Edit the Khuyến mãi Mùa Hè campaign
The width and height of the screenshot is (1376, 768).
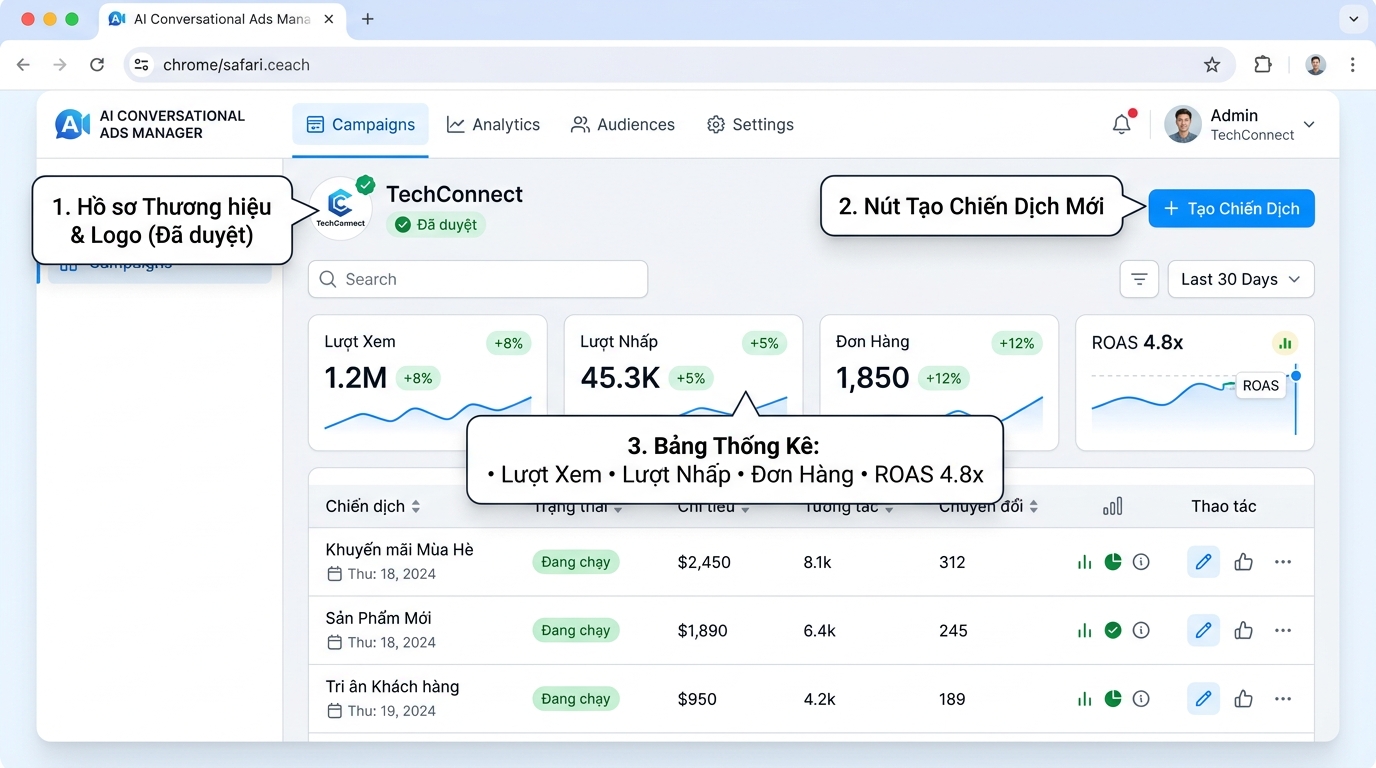coord(1203,562)
